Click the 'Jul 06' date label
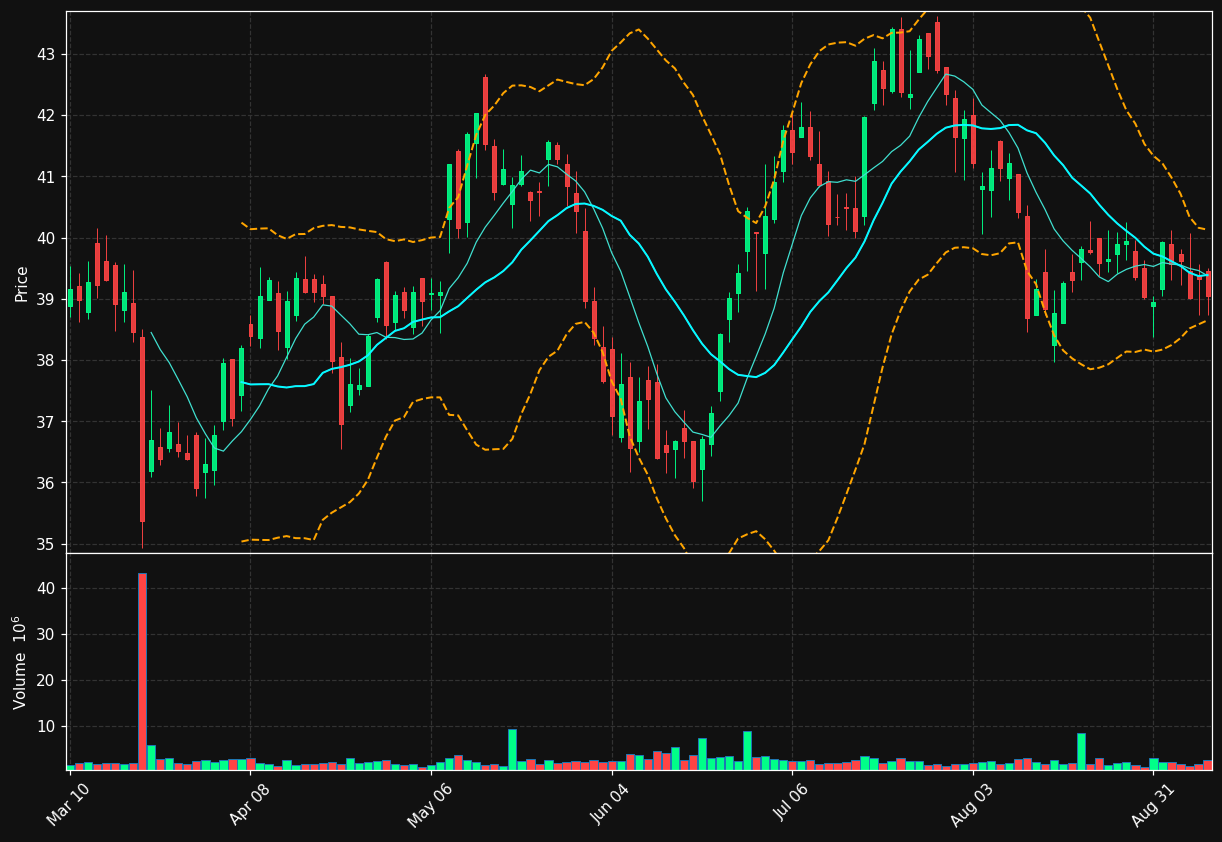Viewport: 1222px width, 842px height. 792,805
